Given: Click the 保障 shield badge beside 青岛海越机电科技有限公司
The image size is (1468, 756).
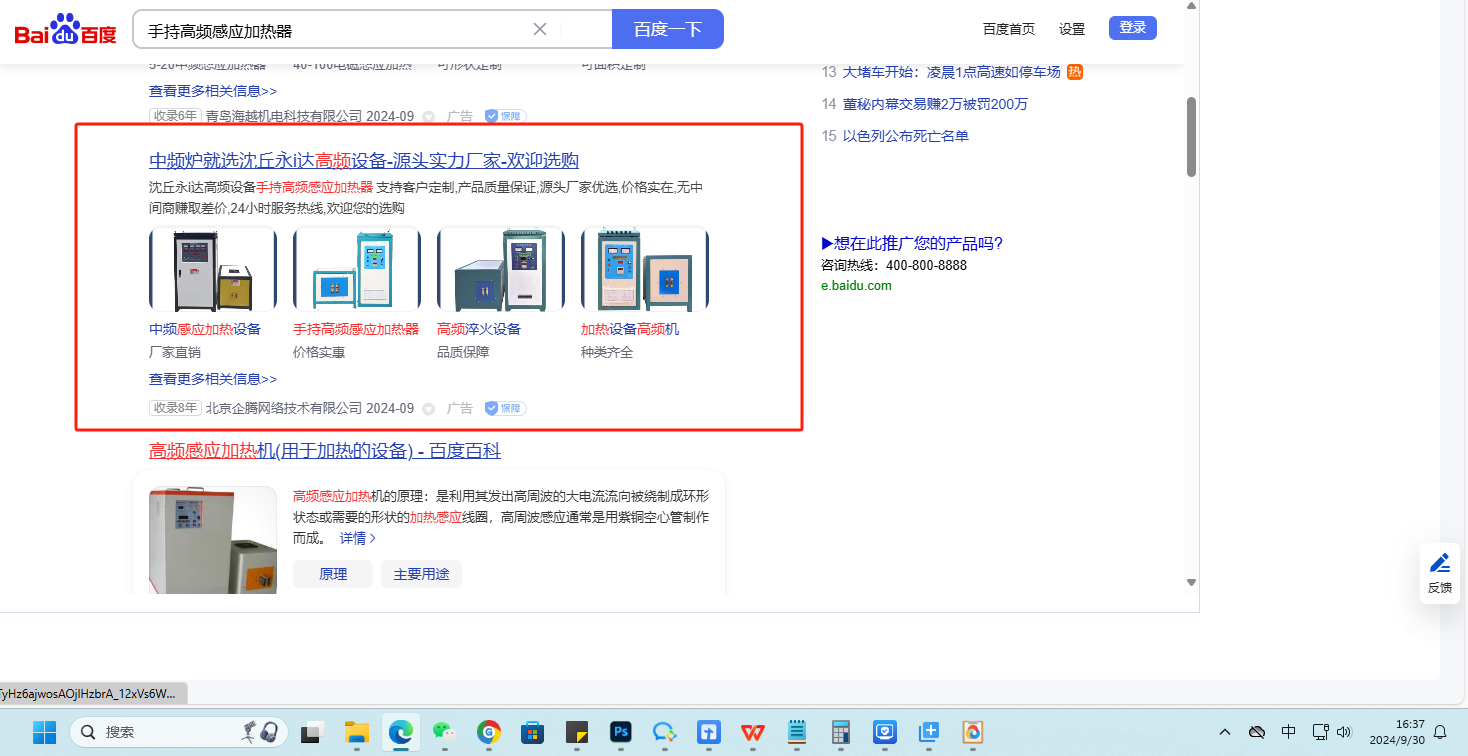Looking at the screenshot, I should [x=505, y=116].
